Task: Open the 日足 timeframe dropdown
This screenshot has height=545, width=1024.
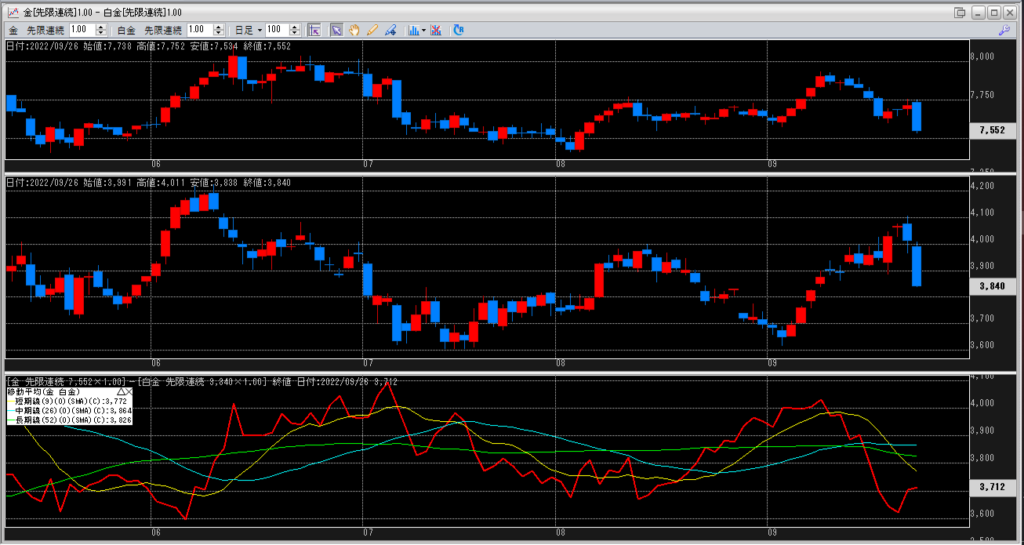Action: (x=259, y=30)
